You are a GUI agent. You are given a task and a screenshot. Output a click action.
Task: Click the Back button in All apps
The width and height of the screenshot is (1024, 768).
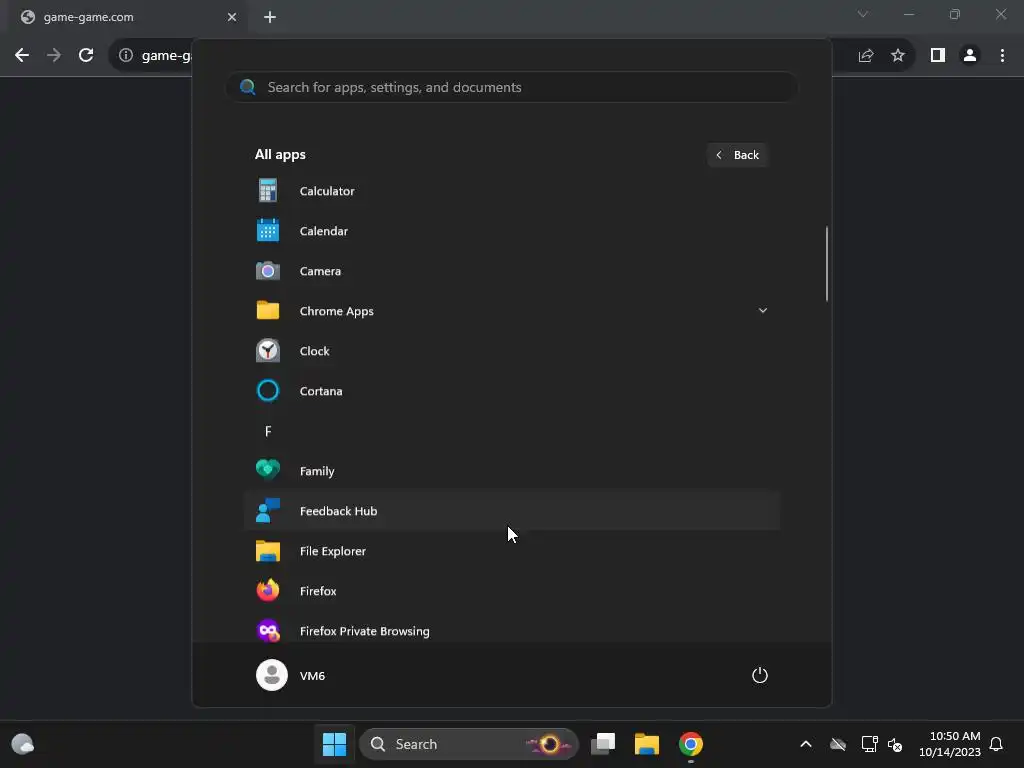tap(737, 155)
